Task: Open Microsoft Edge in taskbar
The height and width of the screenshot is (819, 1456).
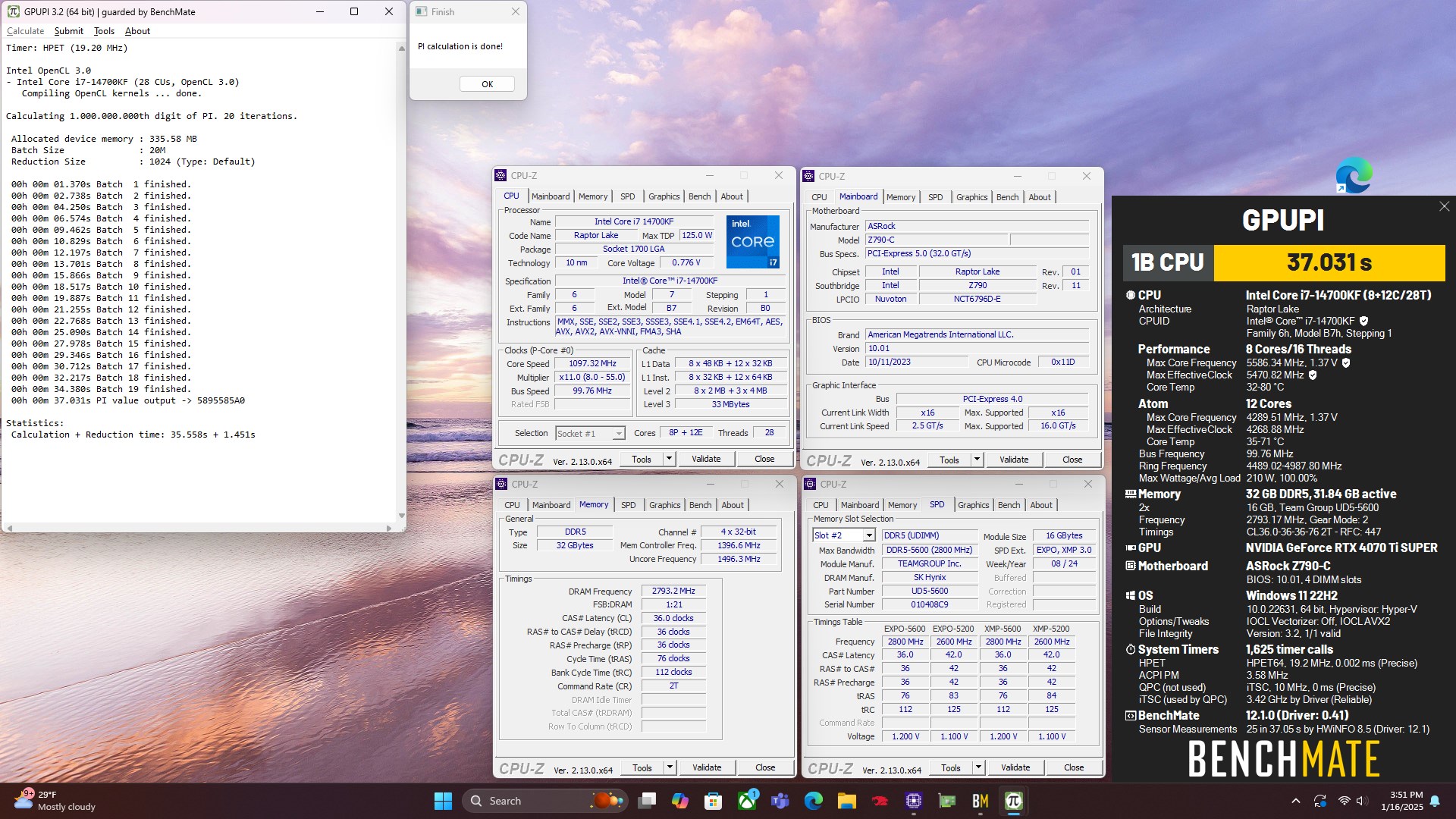Action: coord(814,801)
